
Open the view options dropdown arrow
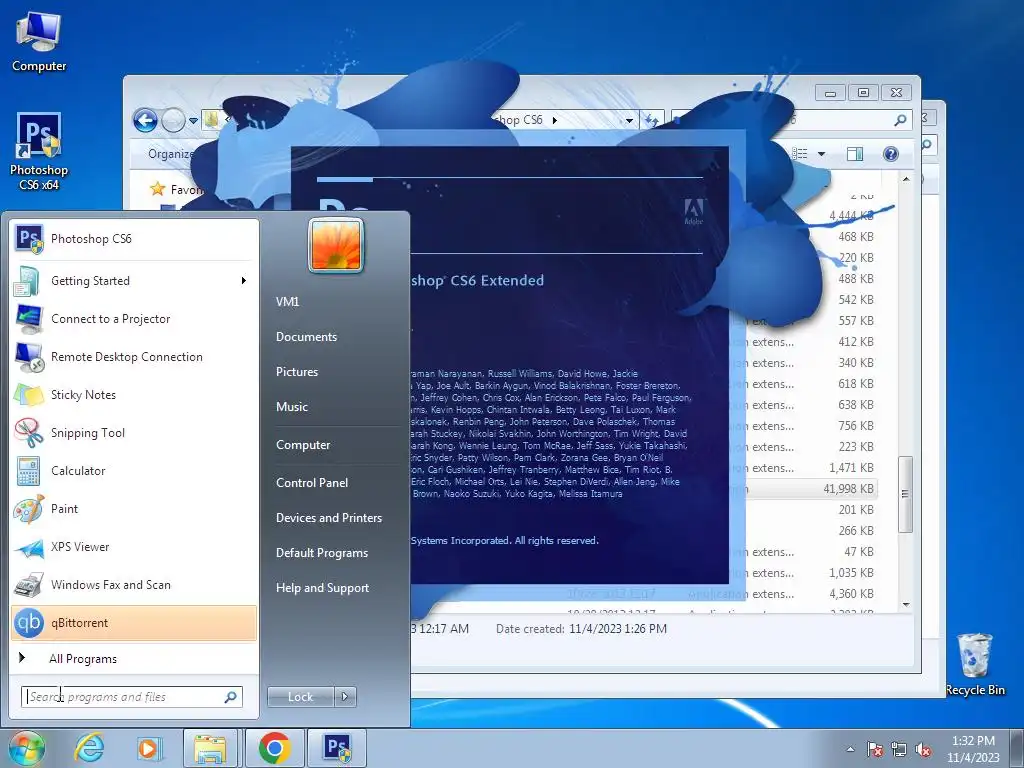822,154
